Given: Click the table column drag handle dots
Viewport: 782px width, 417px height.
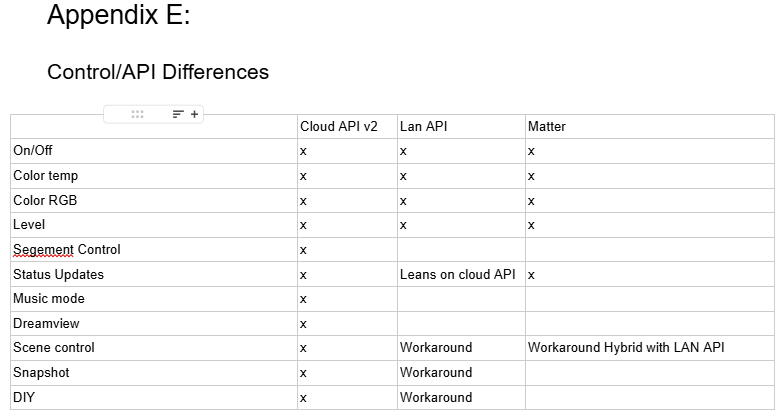Looking at the screenshot, I should (x=137, y=114).
